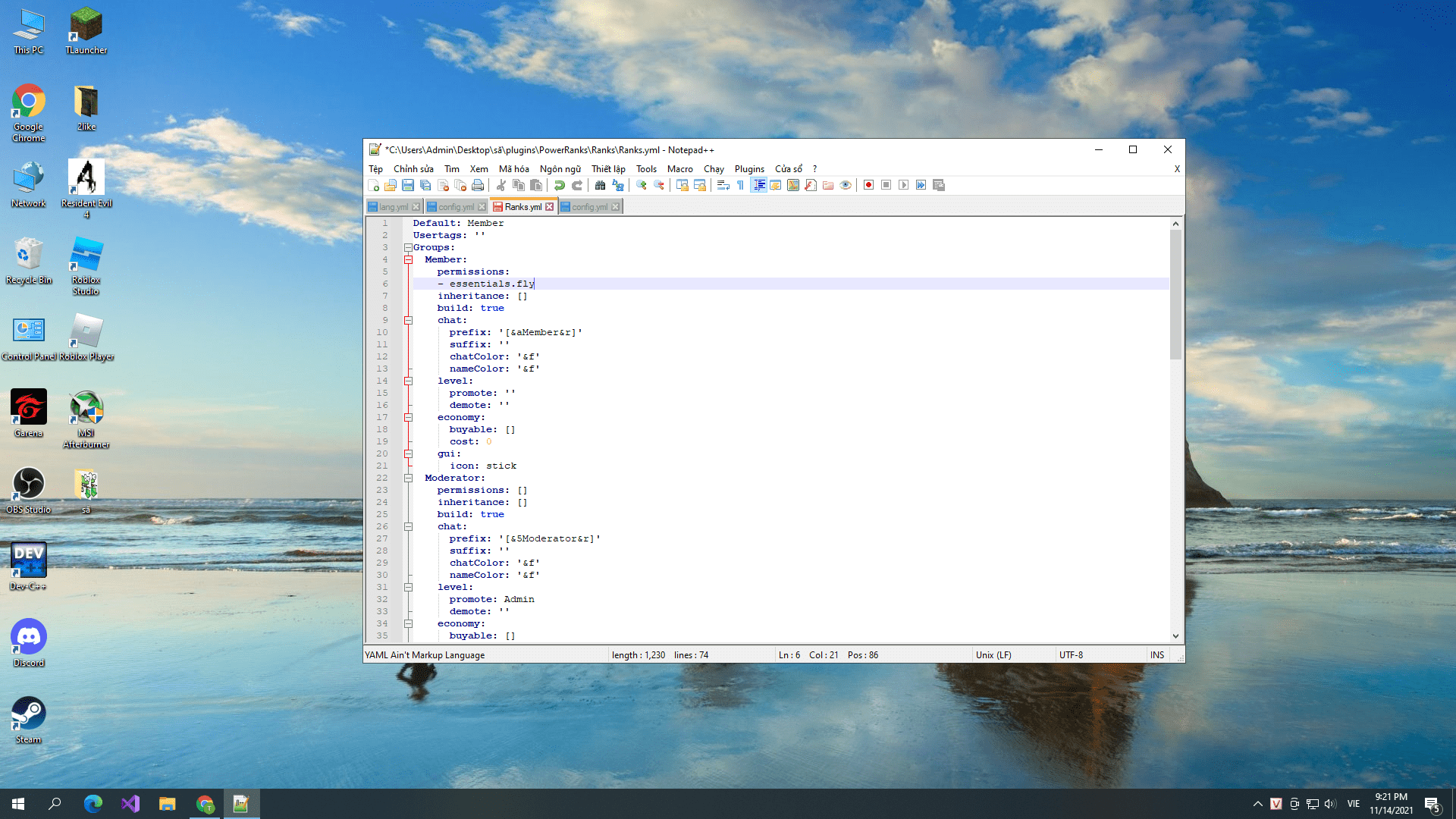Switch to the lang.yml tab
Image resolution: width=1456 pixels, height=819 pixels.
point(393,207)
